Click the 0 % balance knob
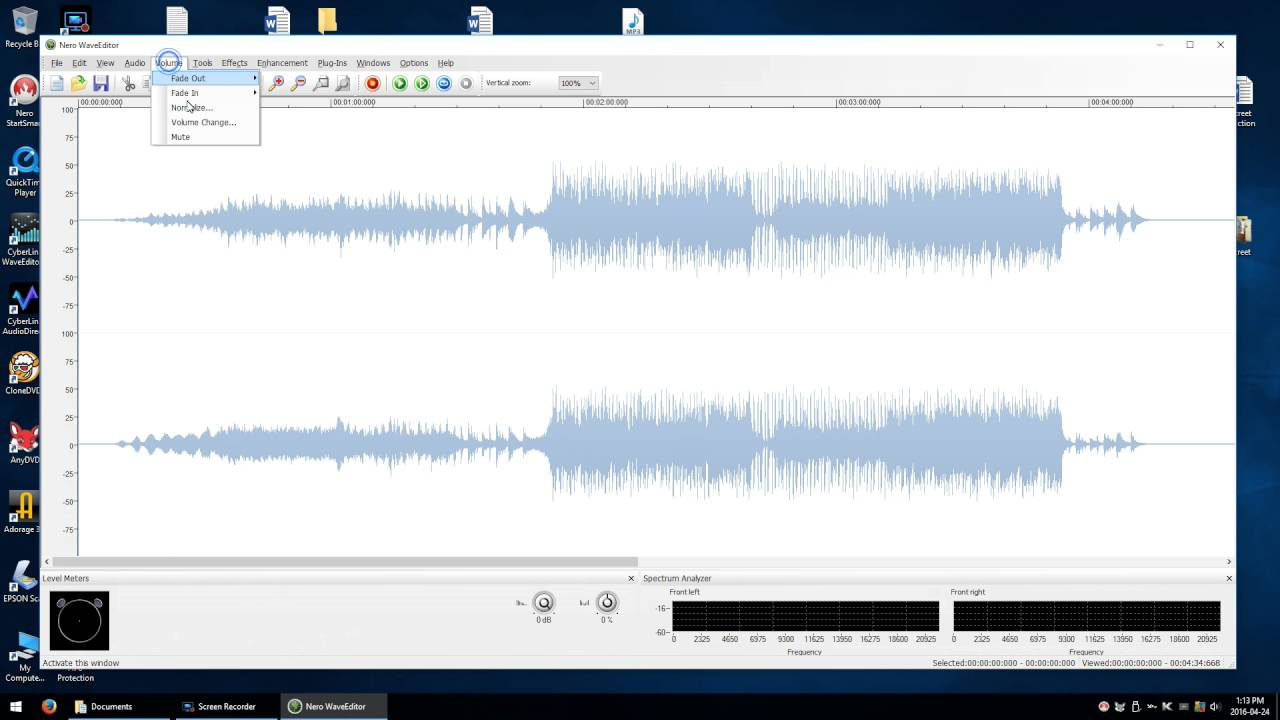This screenshot has height=720, width=1280. (x=607, y=602)
